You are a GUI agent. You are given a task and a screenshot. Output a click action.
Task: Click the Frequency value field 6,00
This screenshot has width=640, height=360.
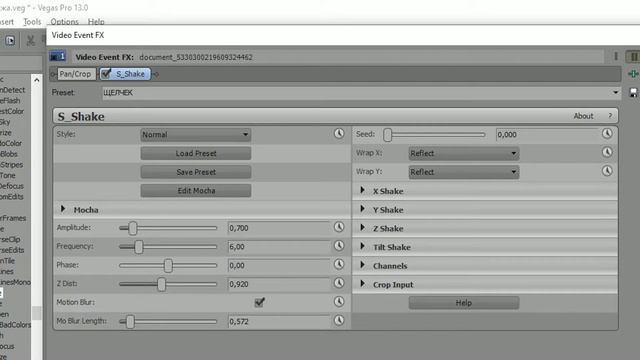coord(279,247)
